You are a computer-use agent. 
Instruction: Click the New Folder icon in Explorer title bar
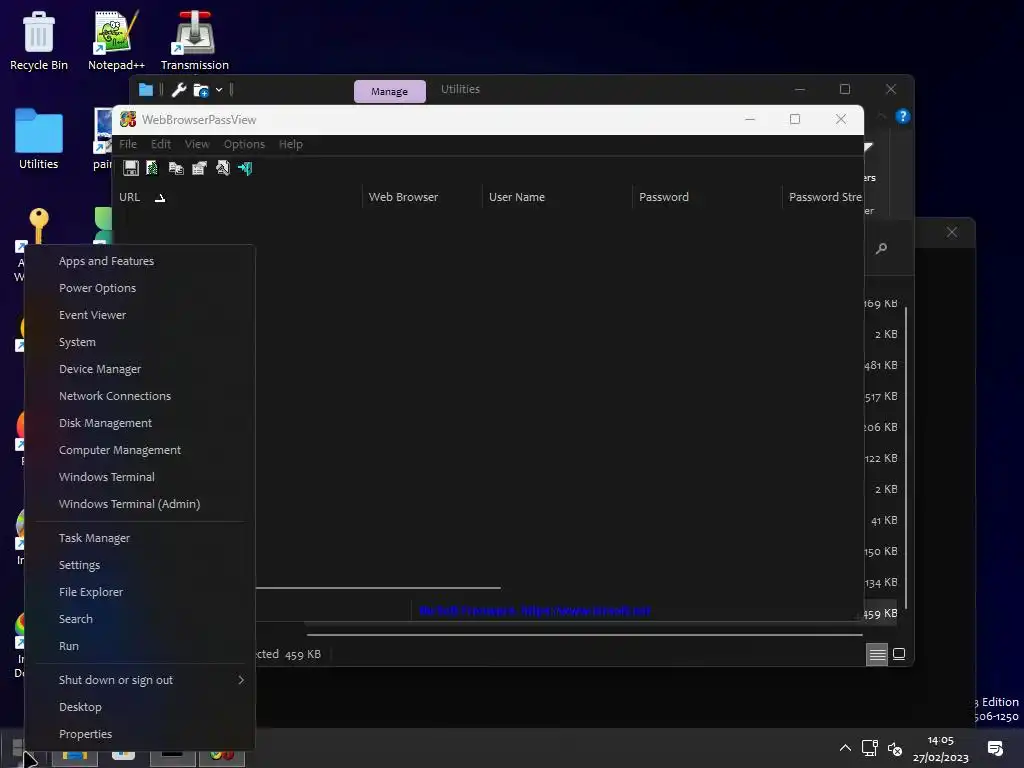tap(201, 90)
